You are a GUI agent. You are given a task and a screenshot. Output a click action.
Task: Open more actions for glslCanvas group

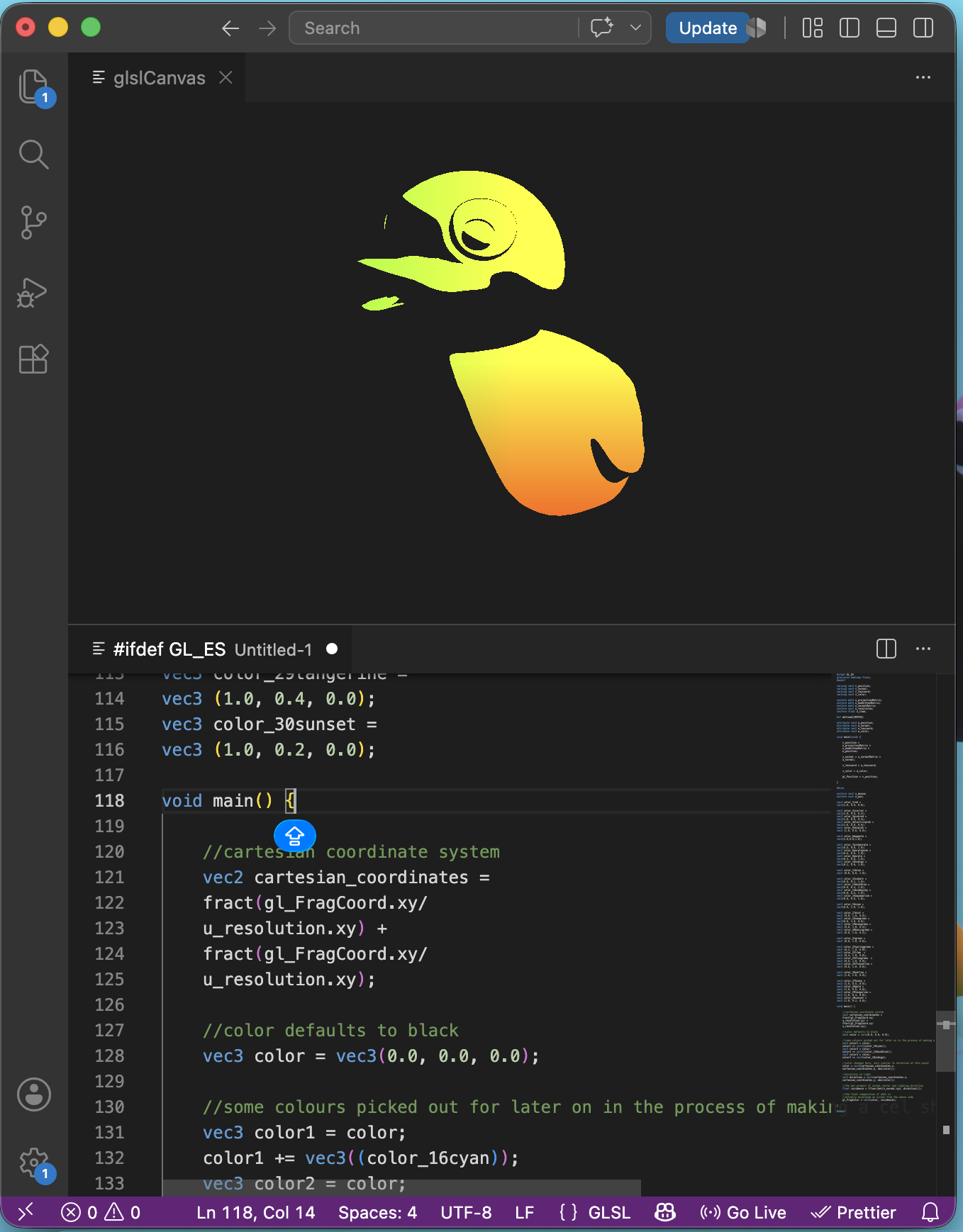coord(923,77)
